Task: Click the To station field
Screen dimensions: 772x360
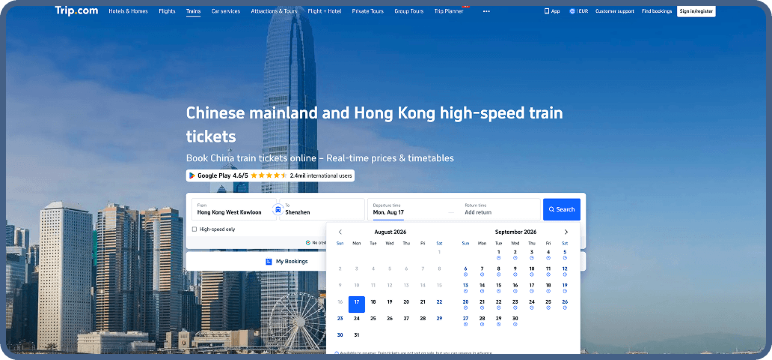Action: pos(322,209)
